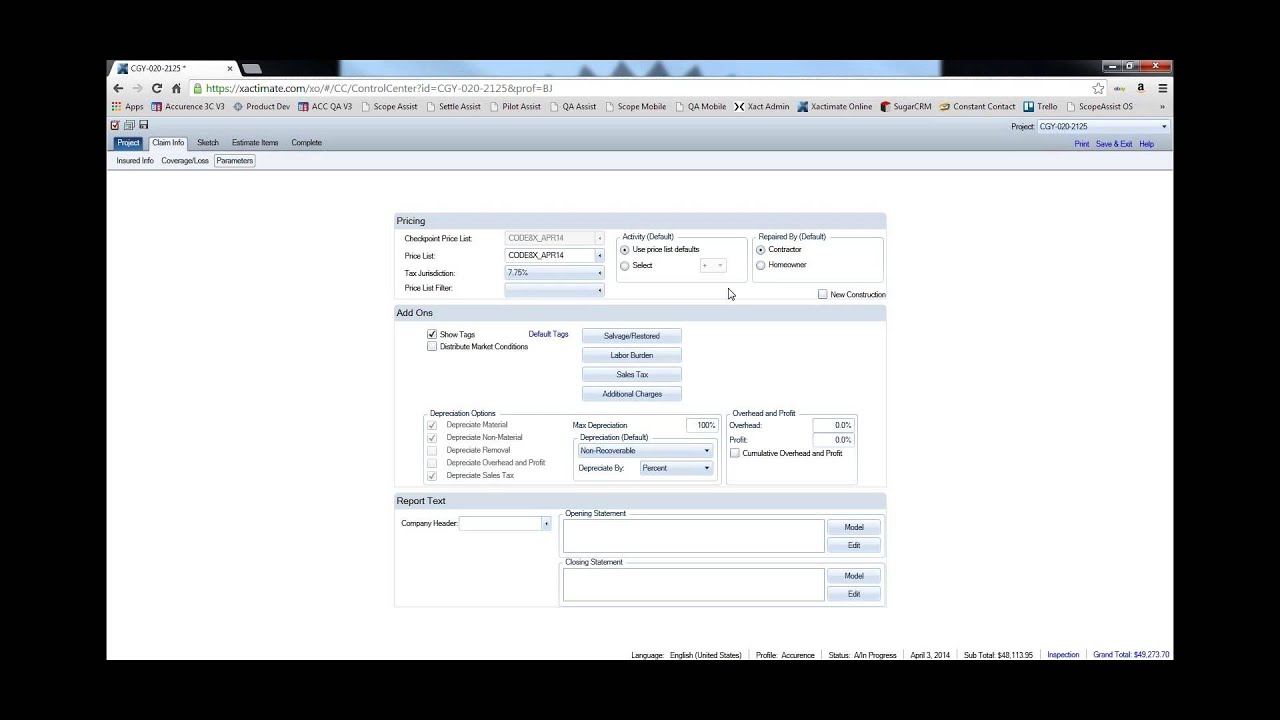The height and width of the screenshot is (720, 1280).
Task: Open the Scope Assist bookmark
Action: (389, 106)
